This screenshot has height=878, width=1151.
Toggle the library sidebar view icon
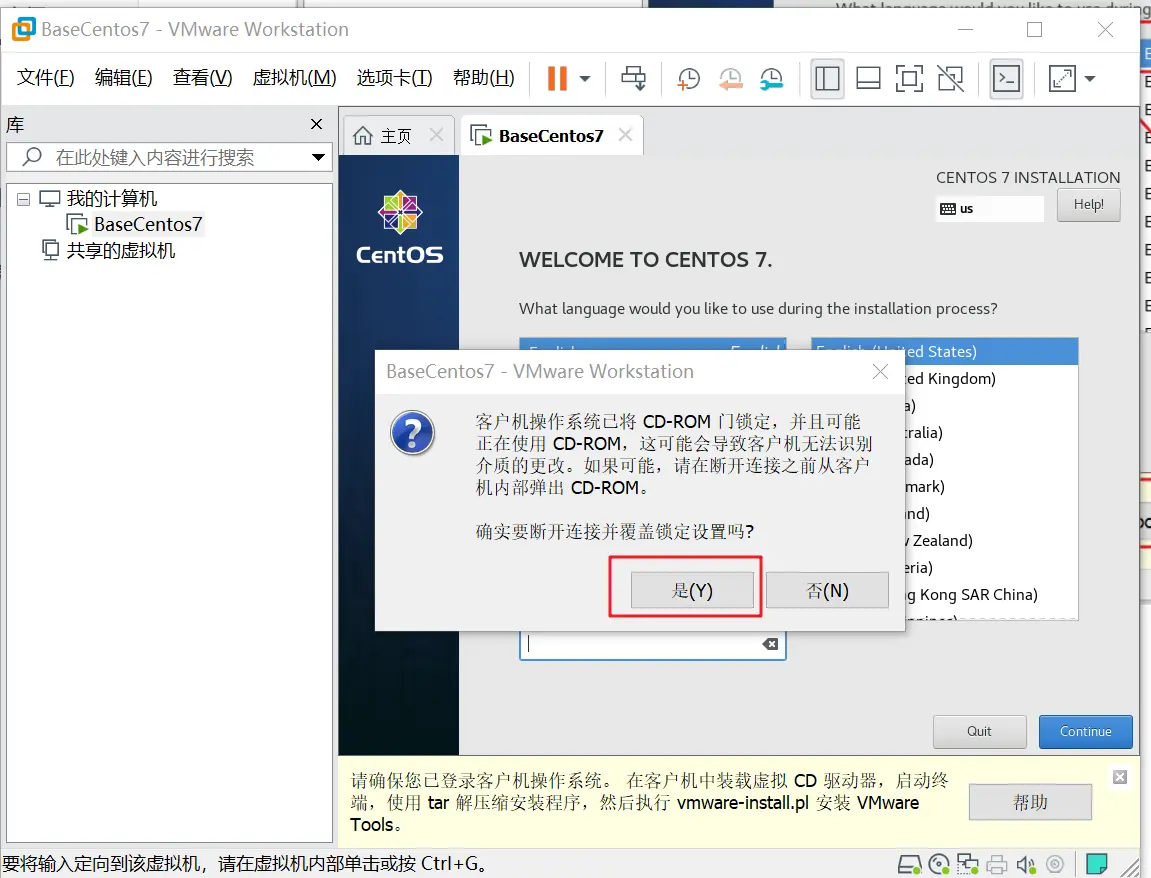point(827,79)
